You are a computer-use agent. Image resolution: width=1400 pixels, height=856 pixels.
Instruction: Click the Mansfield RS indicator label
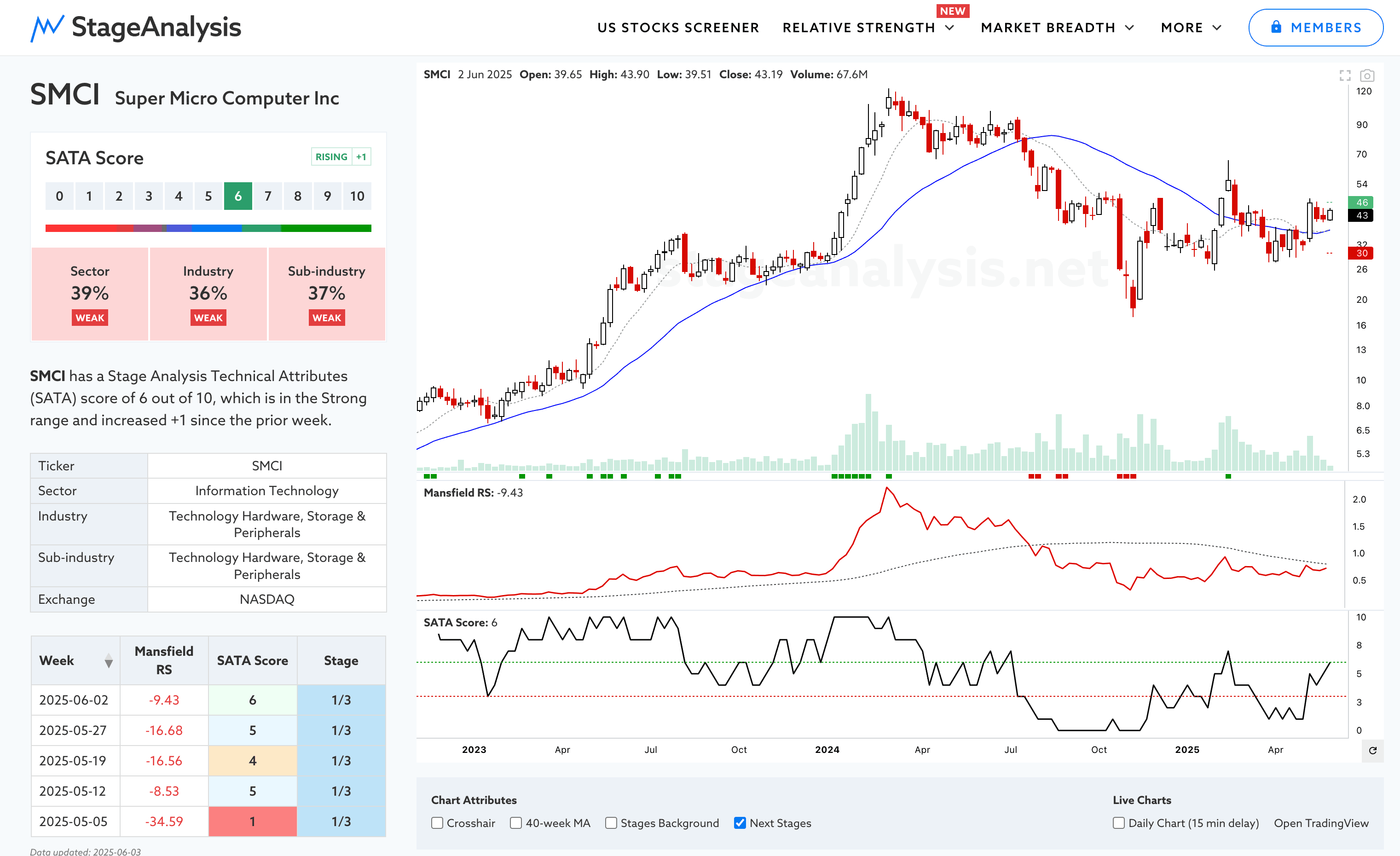pyautogui.click(x=473, y=493)
